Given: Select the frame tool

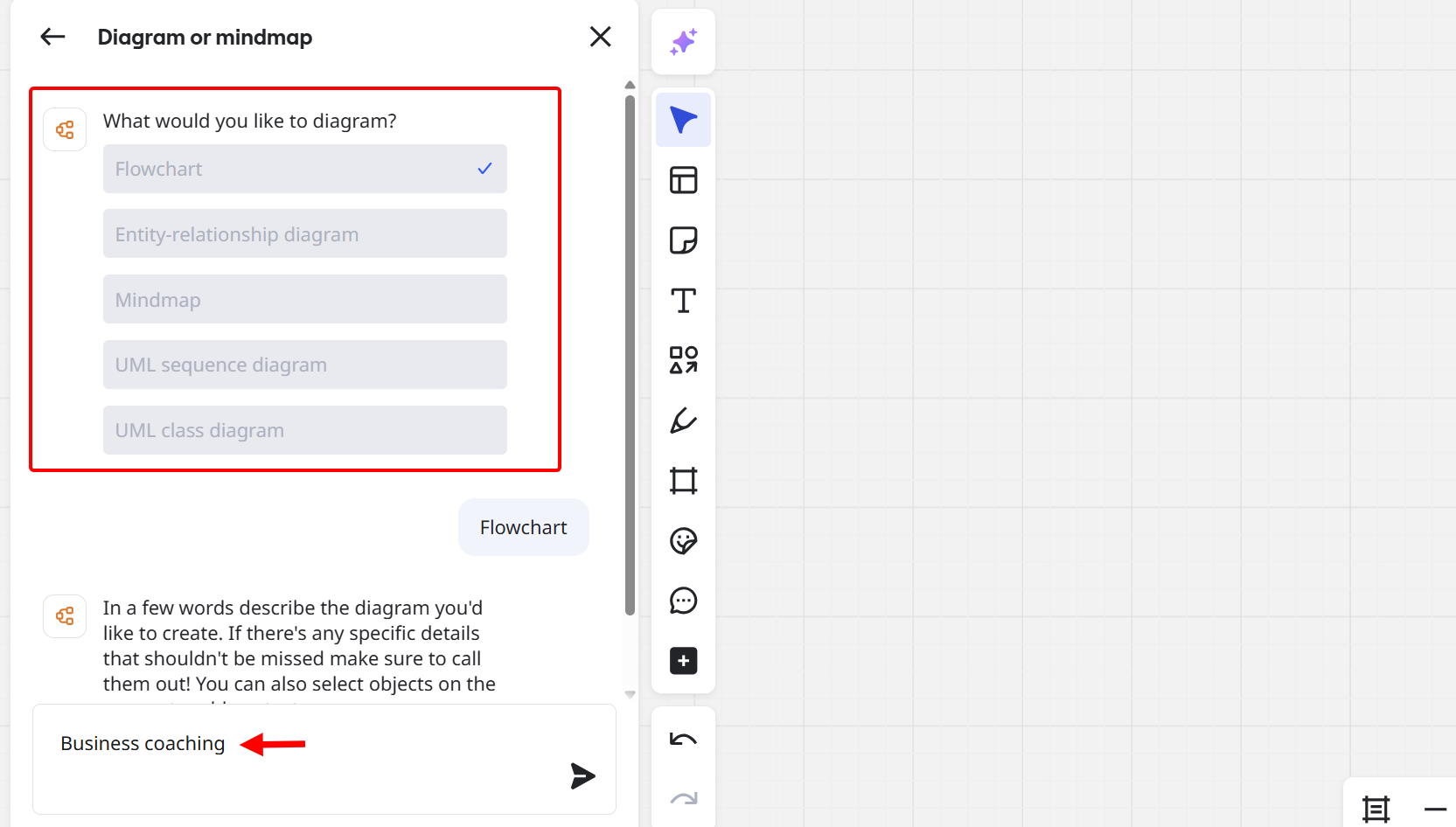Looking at the screenshot, I should pyautogui.click(x=683, y=481).
